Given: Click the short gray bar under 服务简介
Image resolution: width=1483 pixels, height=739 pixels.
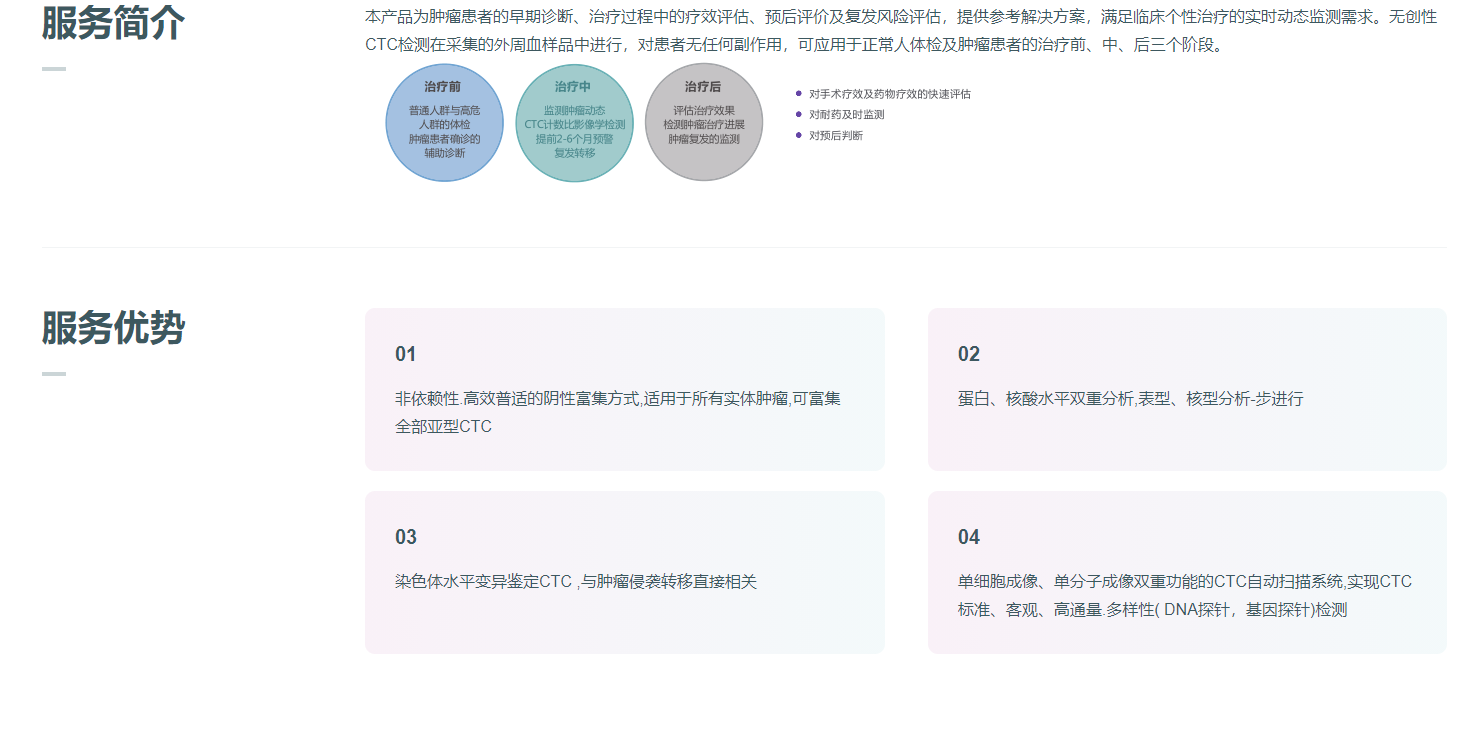Looking at the screenshot, I should [54, 69].
